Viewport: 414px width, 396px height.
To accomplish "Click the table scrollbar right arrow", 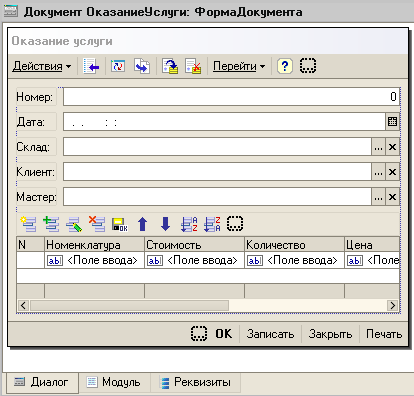I will click(x=392, y=305).
